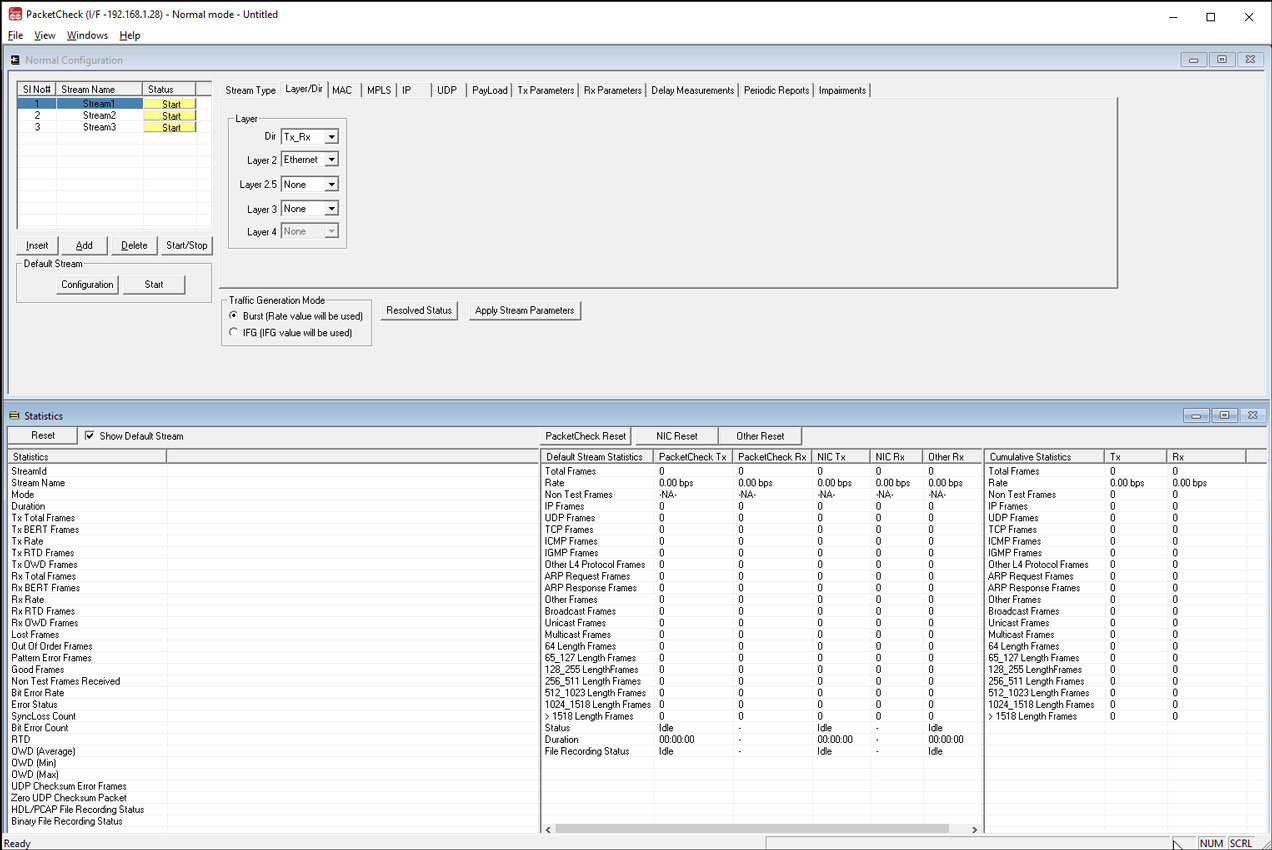Viewport: 1272px width, 850px height.
Task: Click Apply Stream Parameters button
Action: (525, 311)
